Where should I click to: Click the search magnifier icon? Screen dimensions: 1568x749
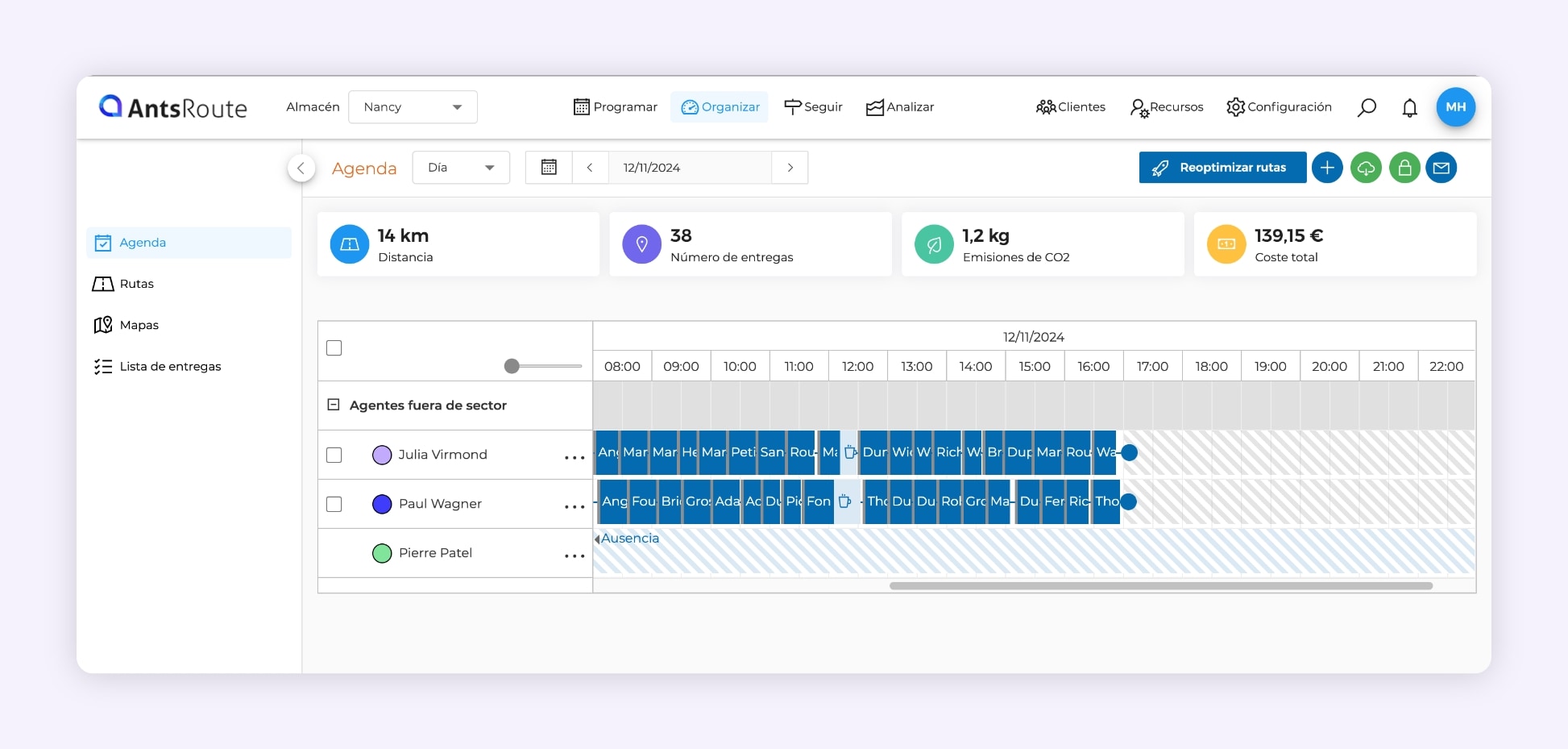[1367, 107]
